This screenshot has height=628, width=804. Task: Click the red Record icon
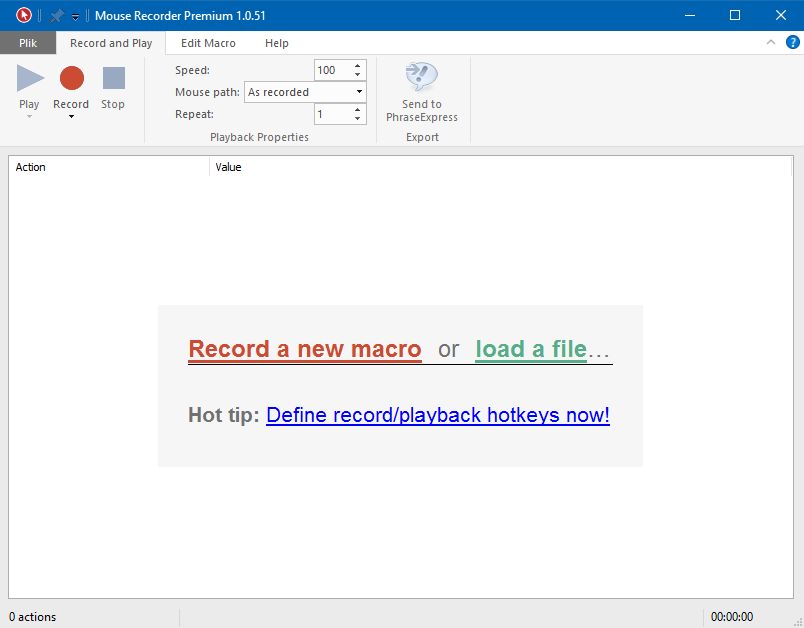coord(70,76)
